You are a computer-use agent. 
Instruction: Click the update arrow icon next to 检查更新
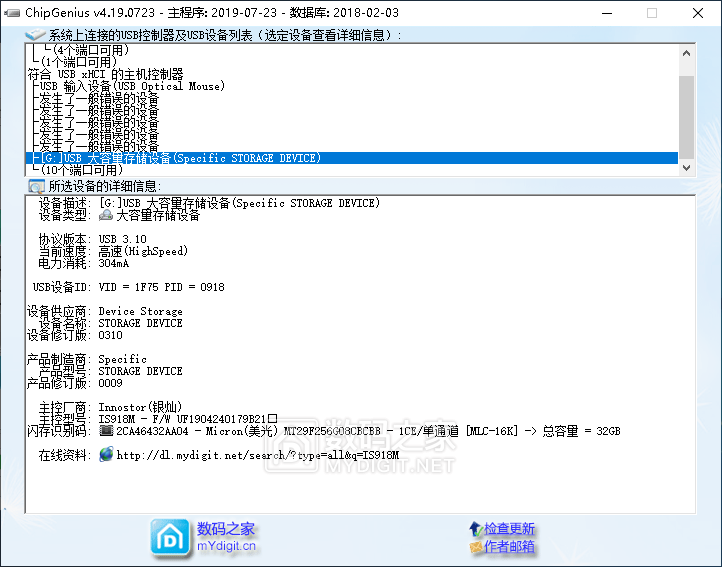476,528
